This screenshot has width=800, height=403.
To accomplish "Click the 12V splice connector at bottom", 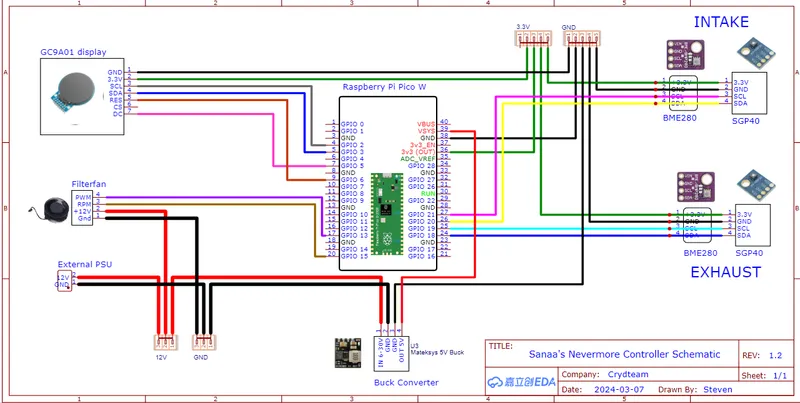I will pyautogui.click(x=166, y=342).
